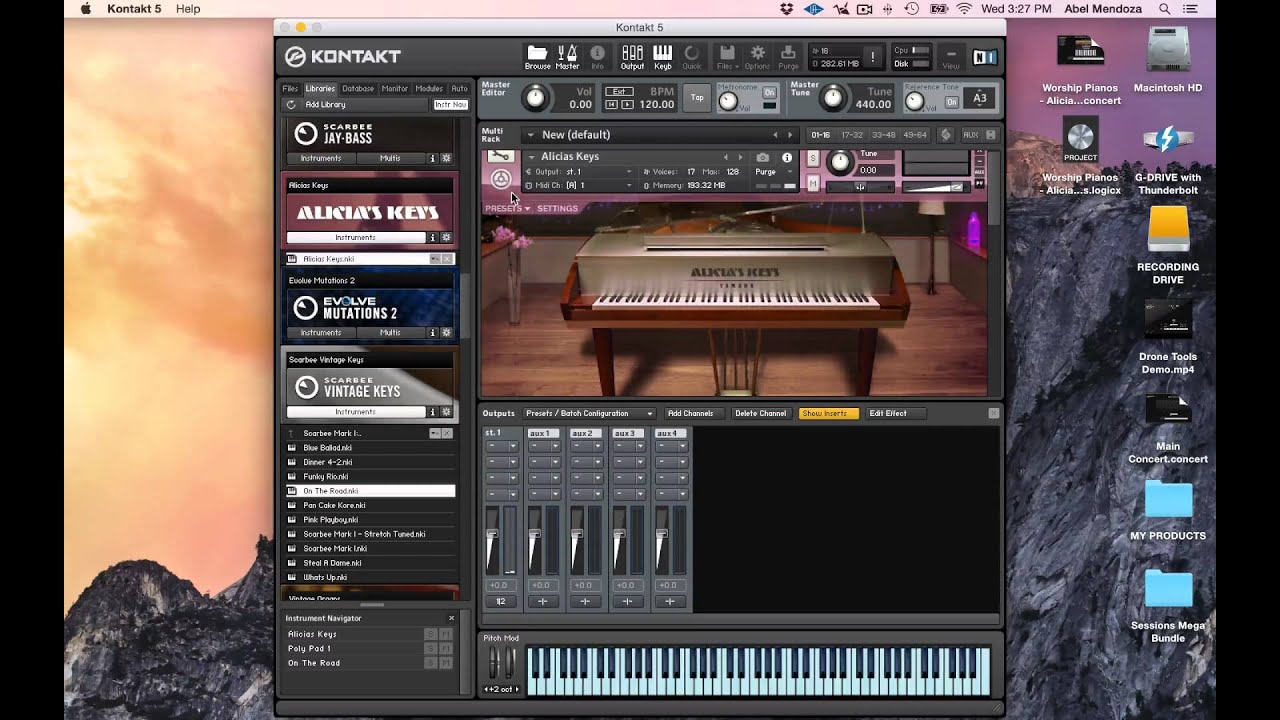Screen dimensions: 1280x720
Task: Switch to the Database tab
Action: pyautogui.click(x=358, y=88)
